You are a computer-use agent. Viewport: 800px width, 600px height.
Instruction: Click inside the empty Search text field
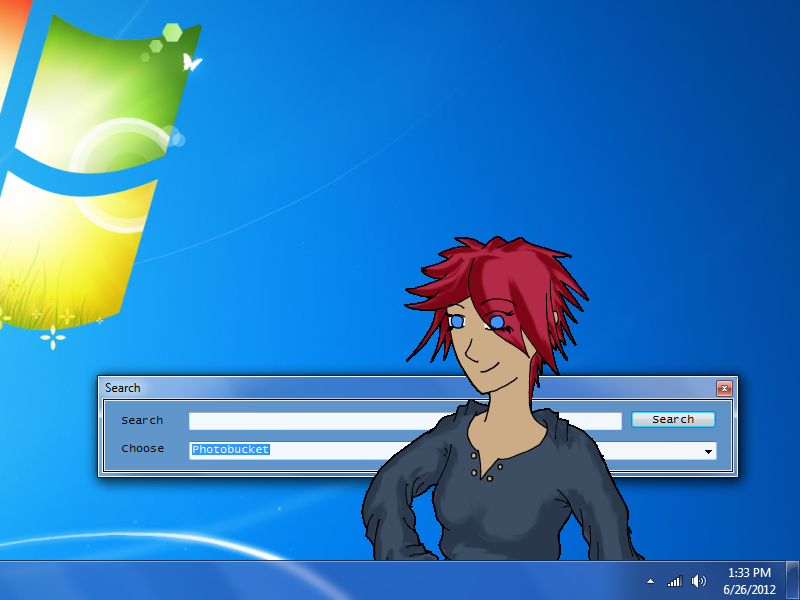[400, 420]
